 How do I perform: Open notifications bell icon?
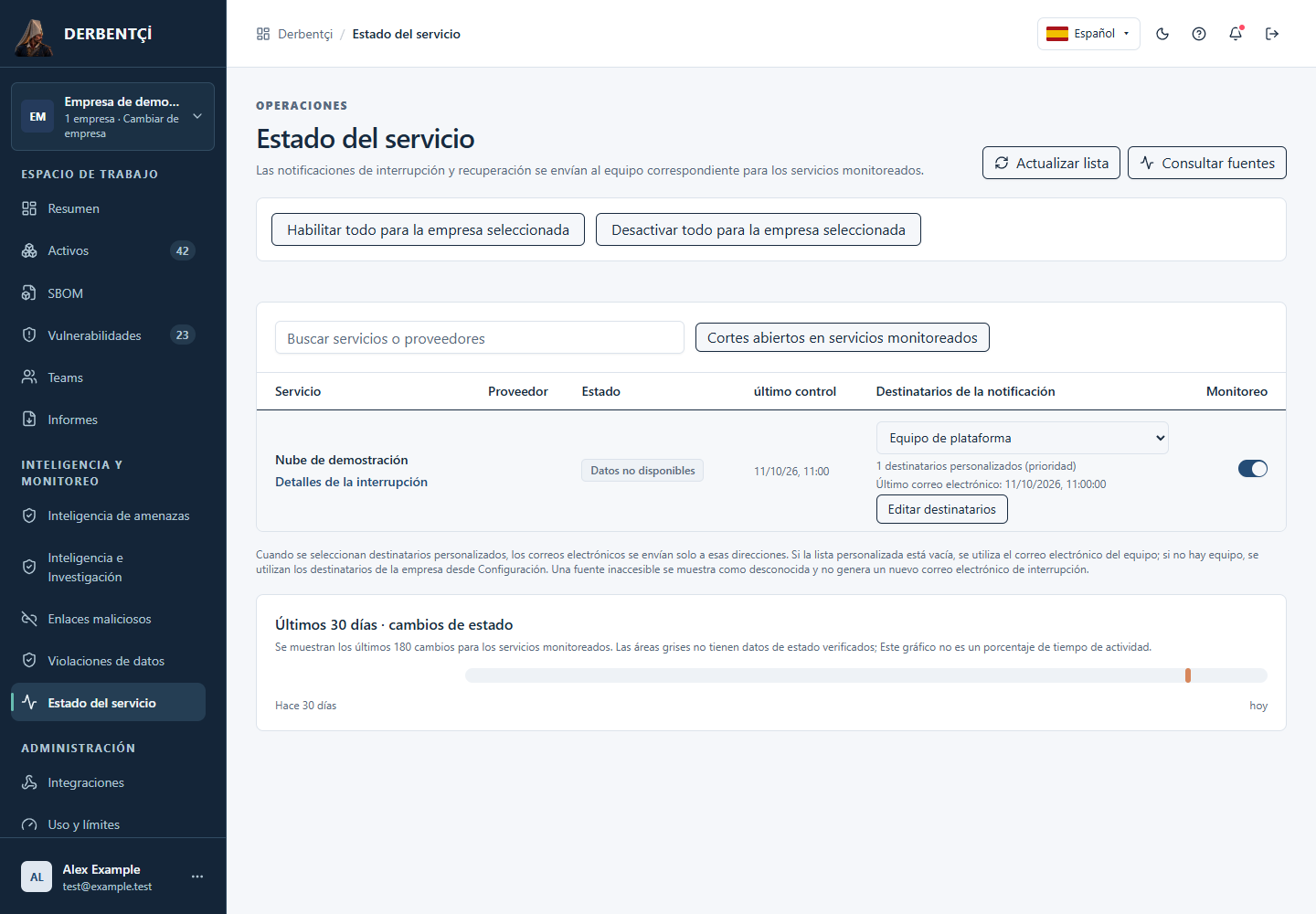[x=1236, y=34]
